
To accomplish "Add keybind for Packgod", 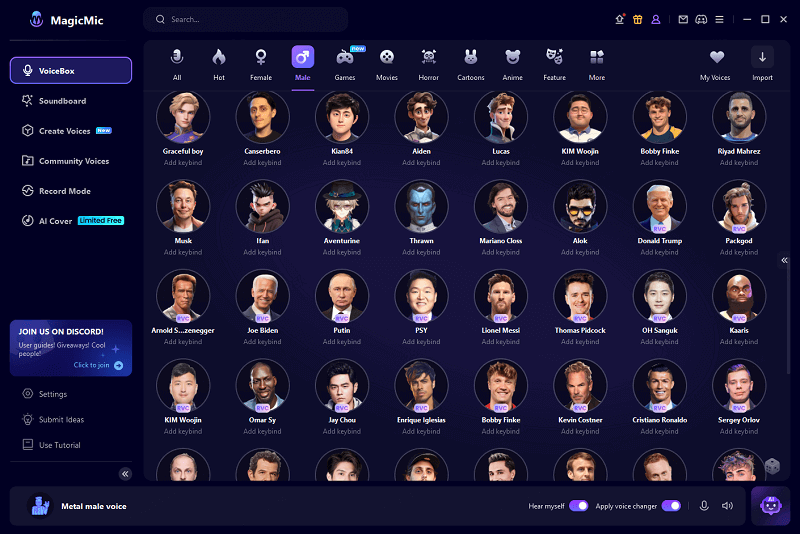I will click(739, 252).
